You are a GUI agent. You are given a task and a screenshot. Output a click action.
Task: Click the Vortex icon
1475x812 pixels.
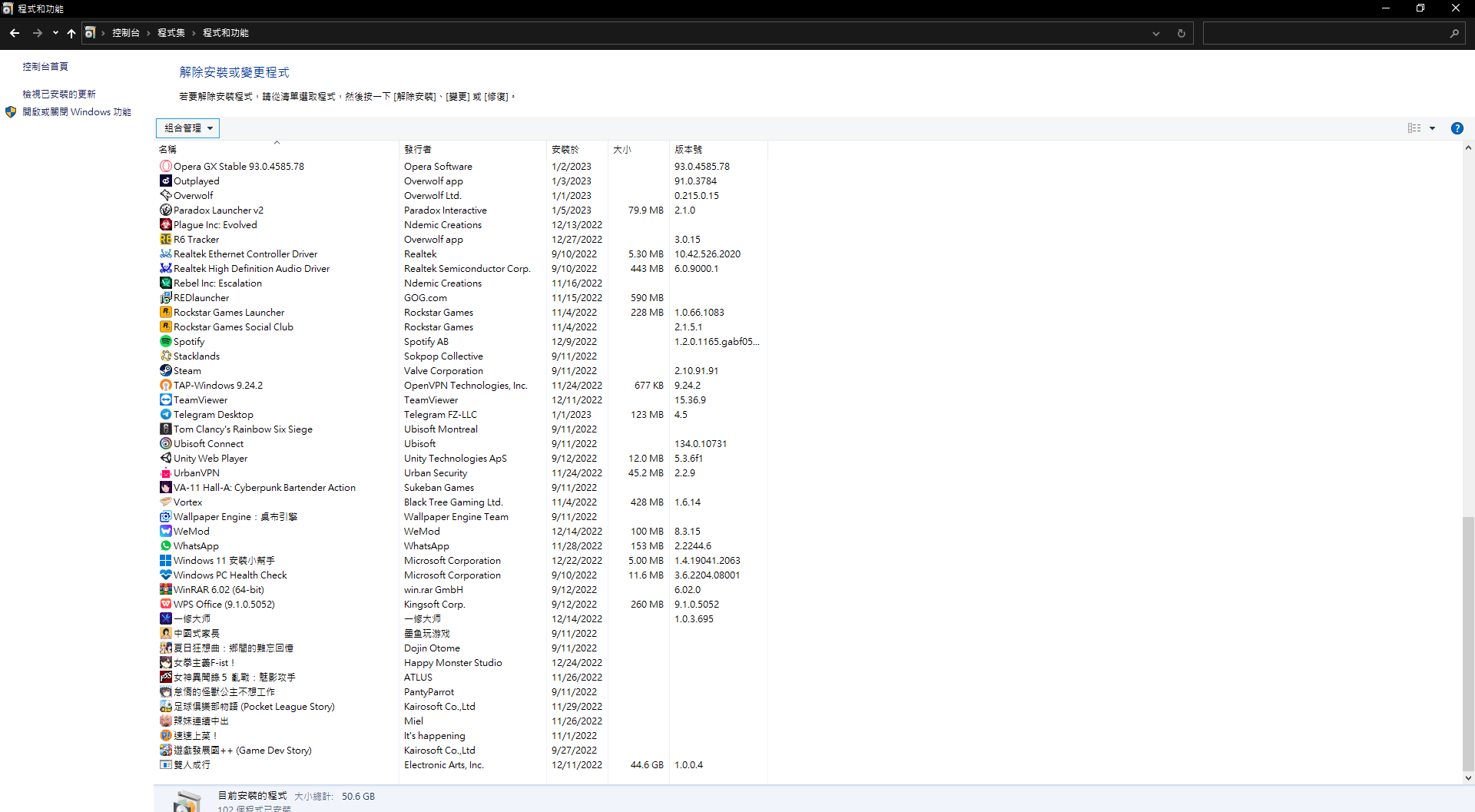point(165,502)
